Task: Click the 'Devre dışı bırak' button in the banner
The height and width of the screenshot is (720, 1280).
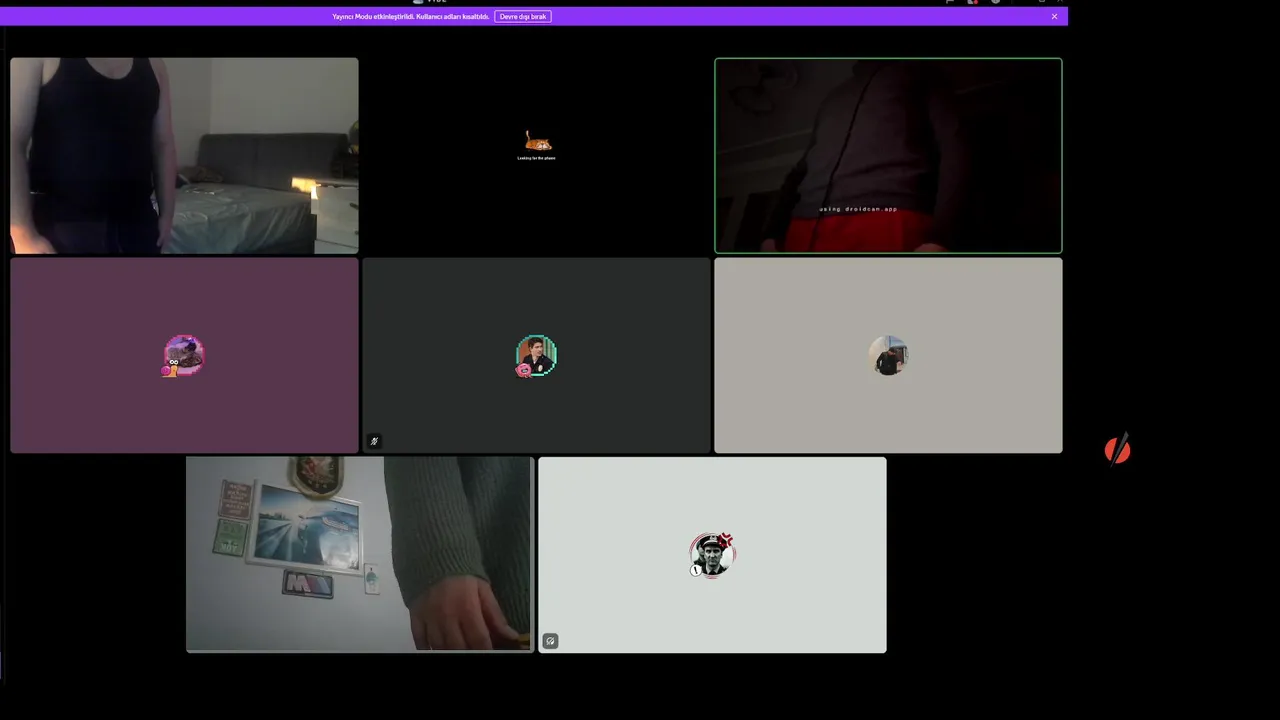Action: point(523,16)
